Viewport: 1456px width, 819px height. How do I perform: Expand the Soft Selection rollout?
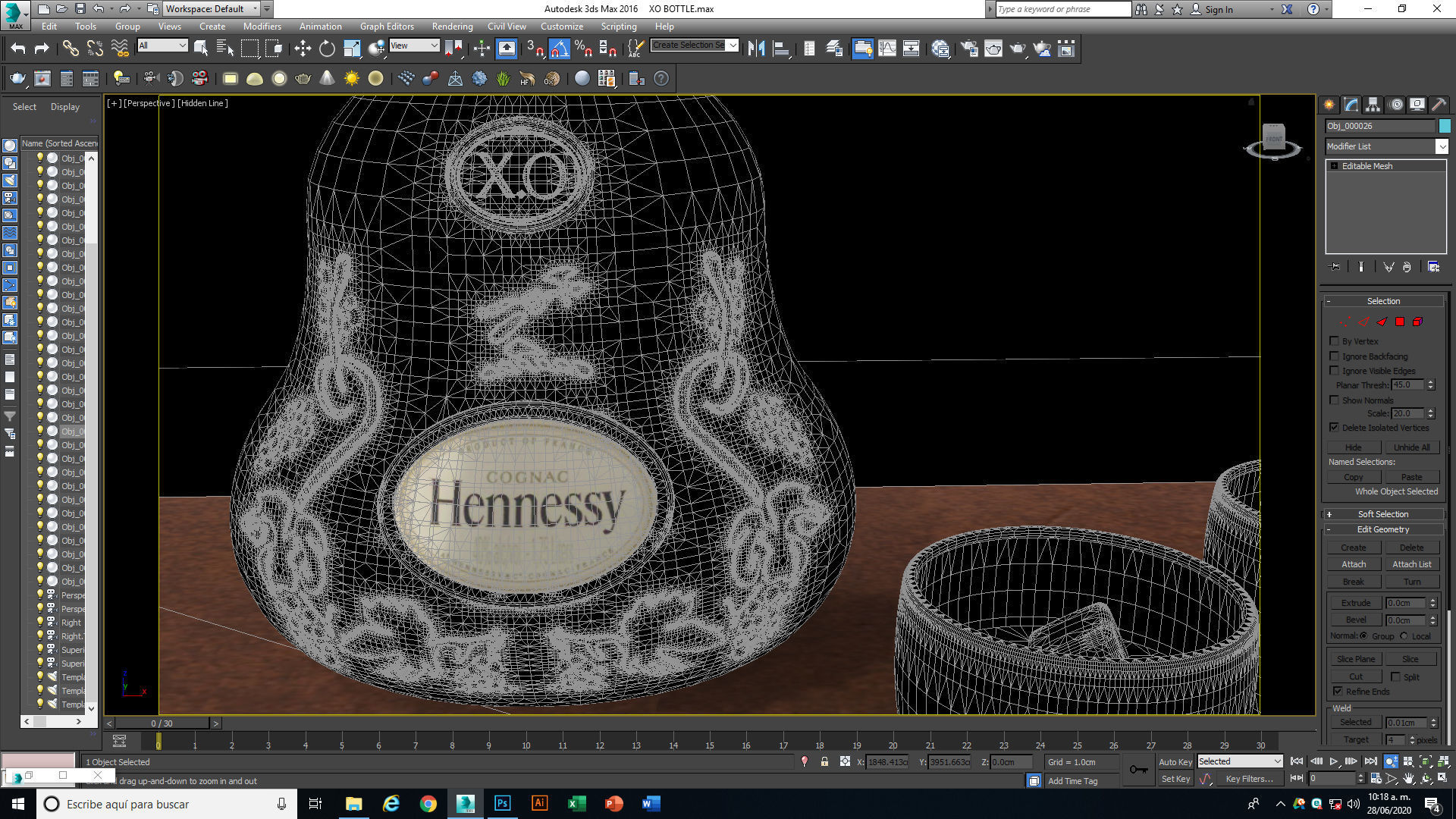click(1383, 514)
